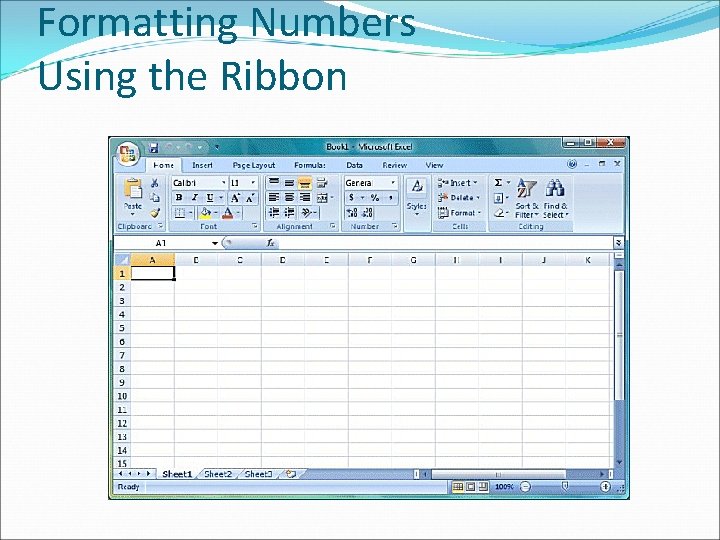Open Find & Select binoculars

point(555,198)
